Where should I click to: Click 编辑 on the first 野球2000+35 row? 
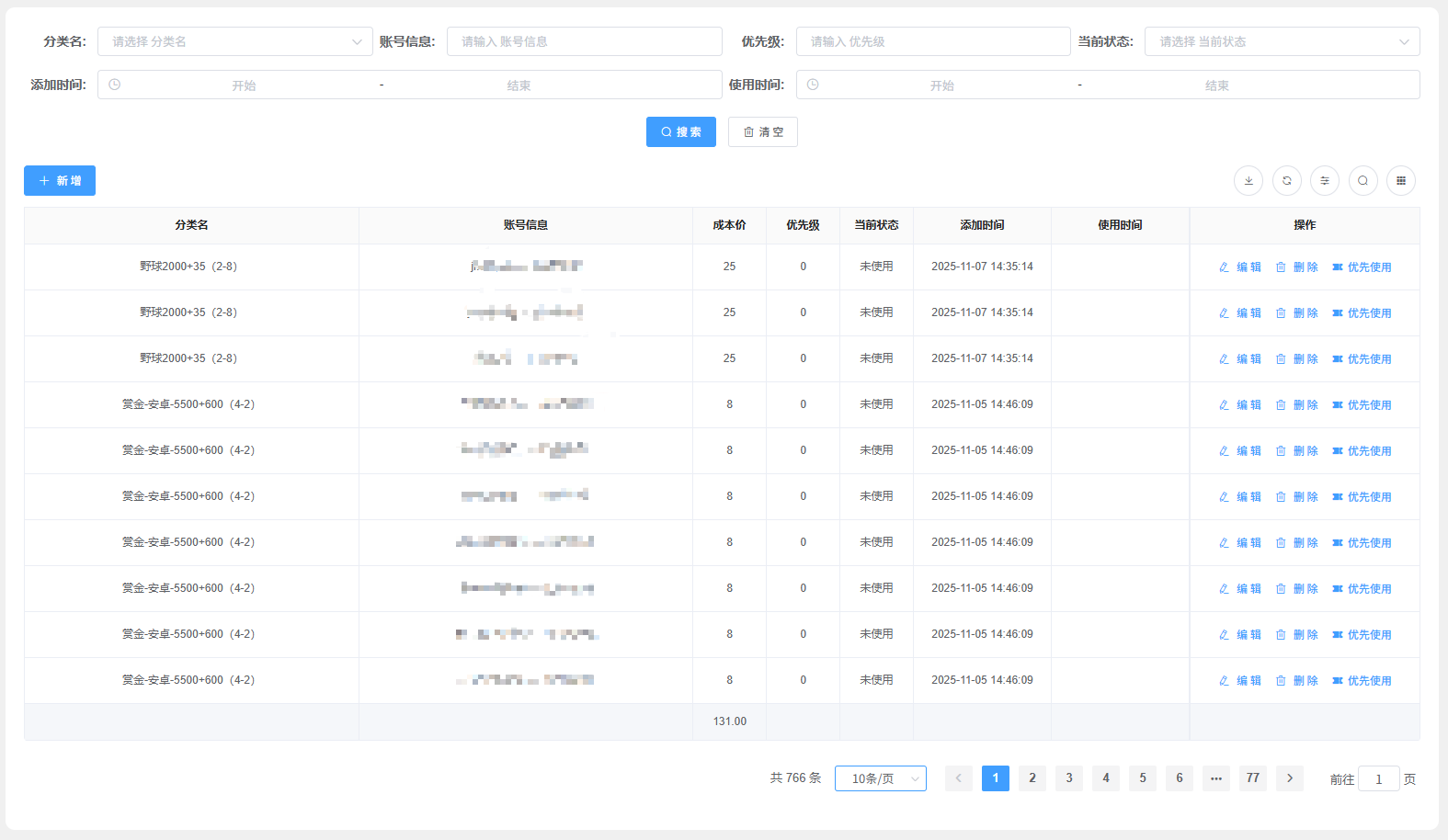[x=1240, y=267]
